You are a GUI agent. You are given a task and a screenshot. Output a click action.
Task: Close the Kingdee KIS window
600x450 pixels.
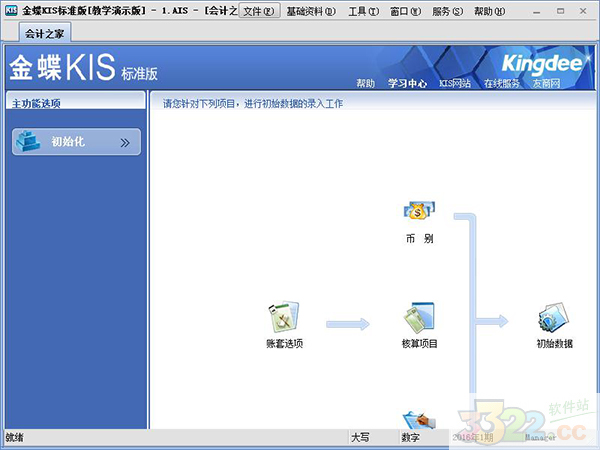583,11
